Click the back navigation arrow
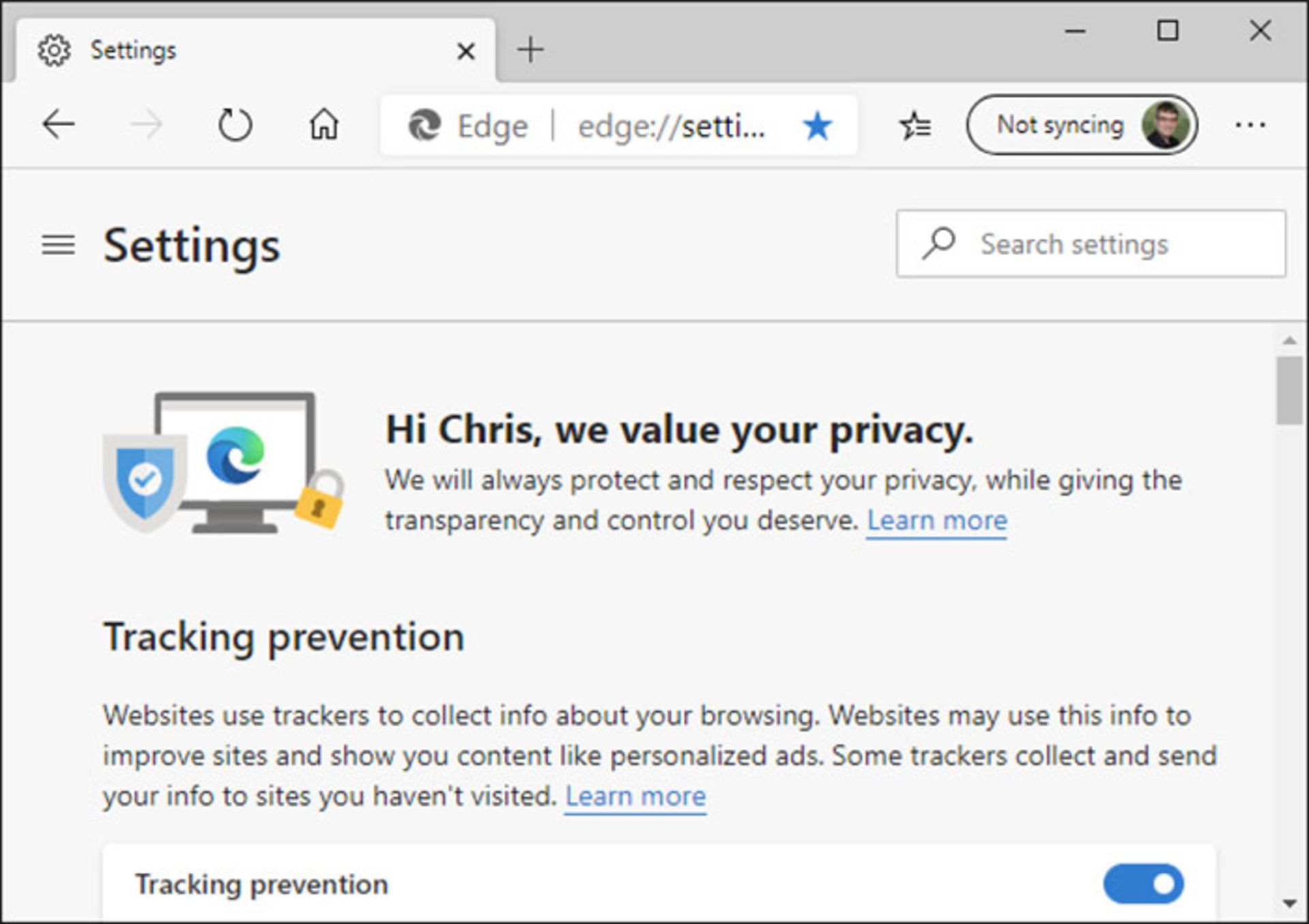 (59, 125)
